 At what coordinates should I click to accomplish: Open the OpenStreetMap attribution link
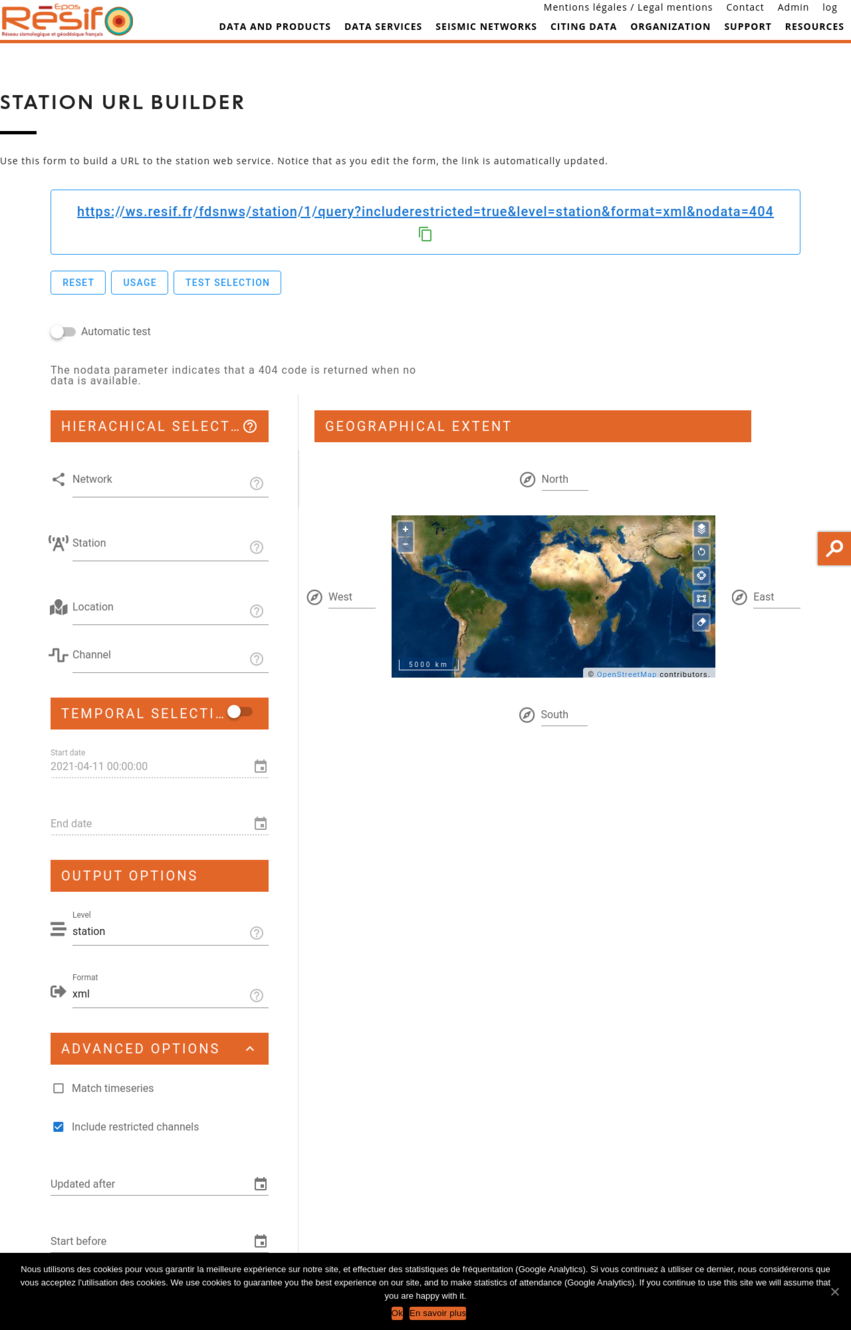tap(626, 674)
